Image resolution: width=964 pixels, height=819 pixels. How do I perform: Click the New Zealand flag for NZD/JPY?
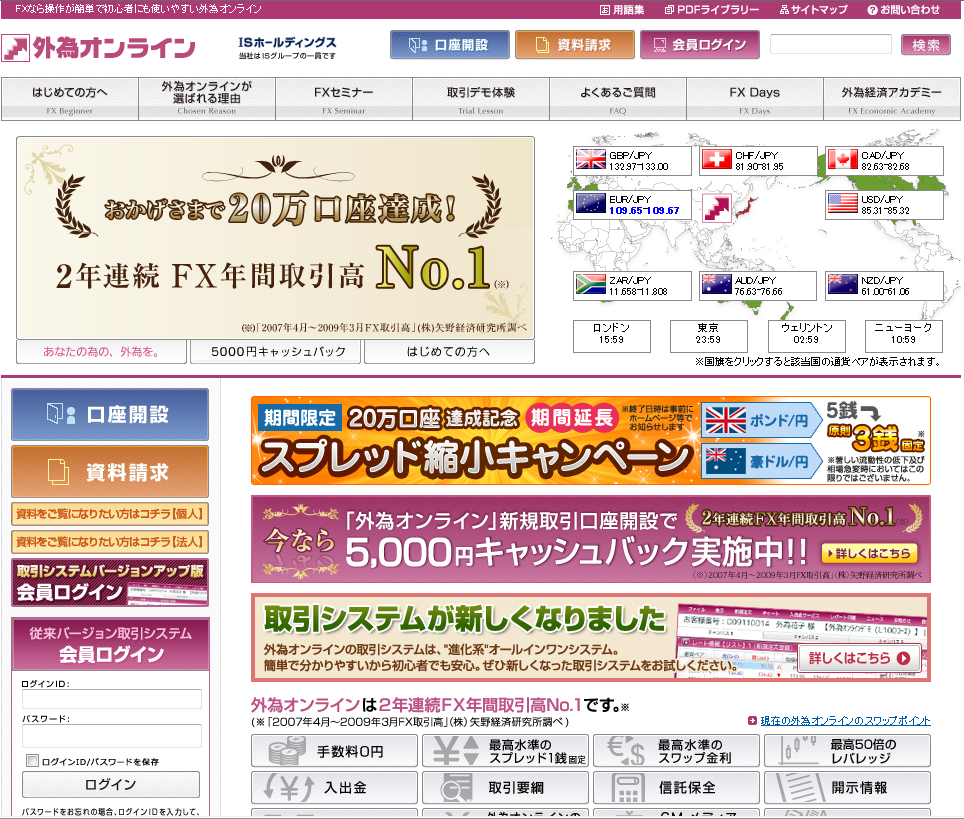tap(843, 284)
